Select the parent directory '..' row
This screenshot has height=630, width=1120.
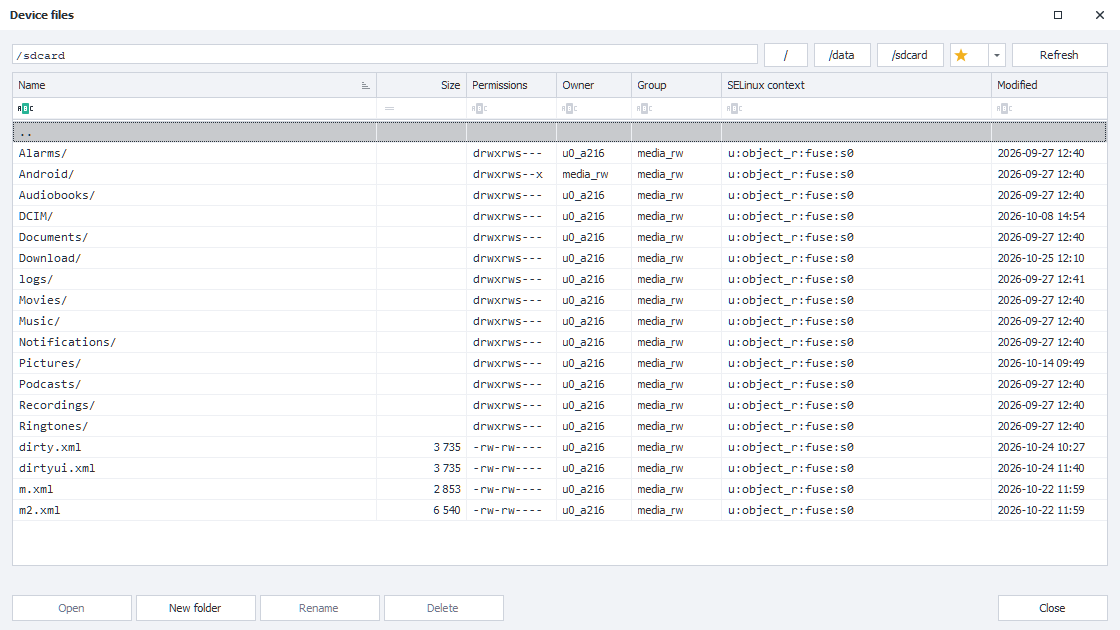[559, 132]
